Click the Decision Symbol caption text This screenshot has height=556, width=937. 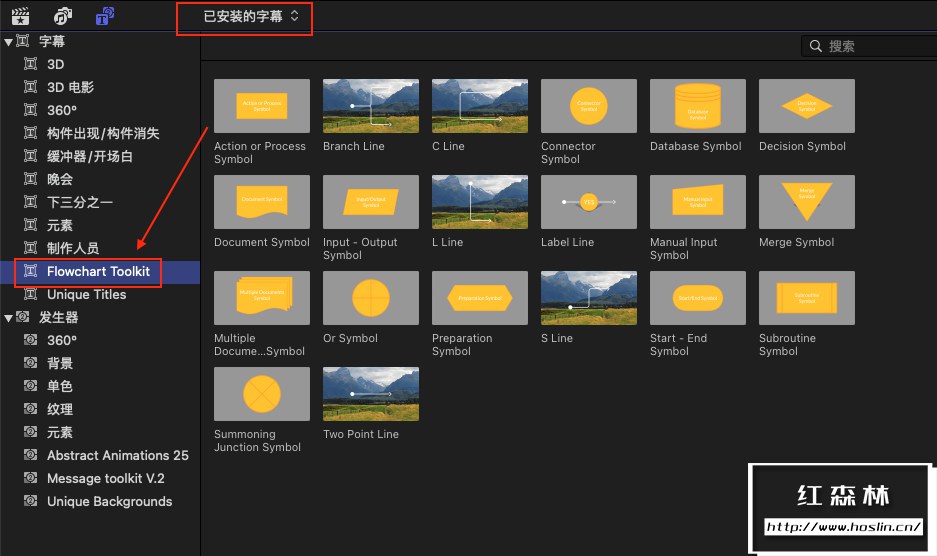(x=802, y=146)
